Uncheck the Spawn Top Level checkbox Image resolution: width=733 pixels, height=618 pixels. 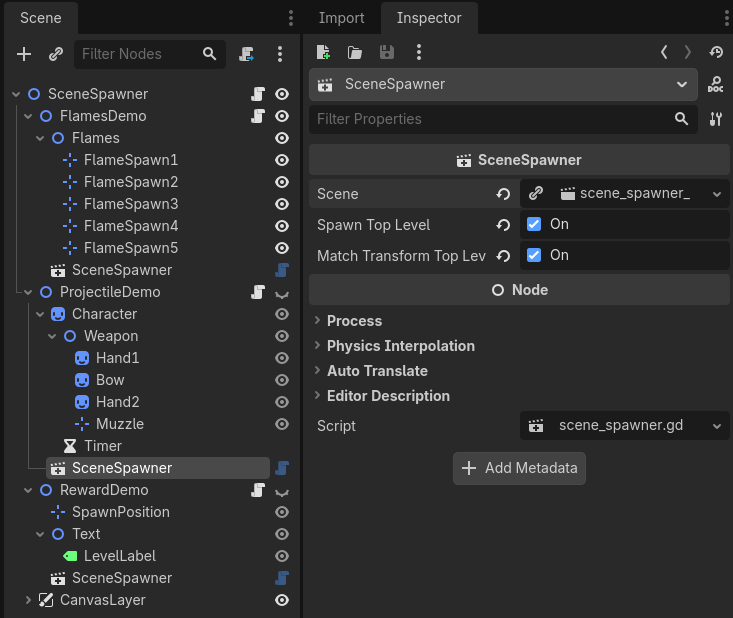(x=534, y=224)
